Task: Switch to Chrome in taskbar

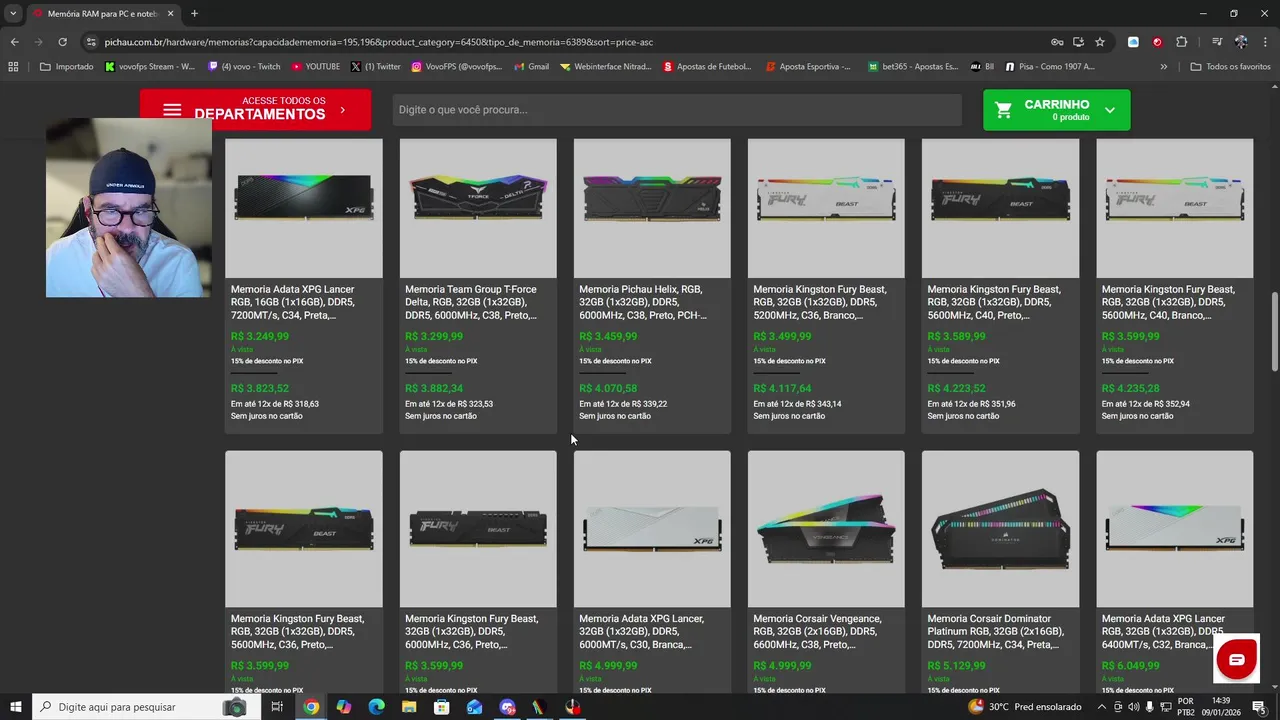Action: point(311,707)
